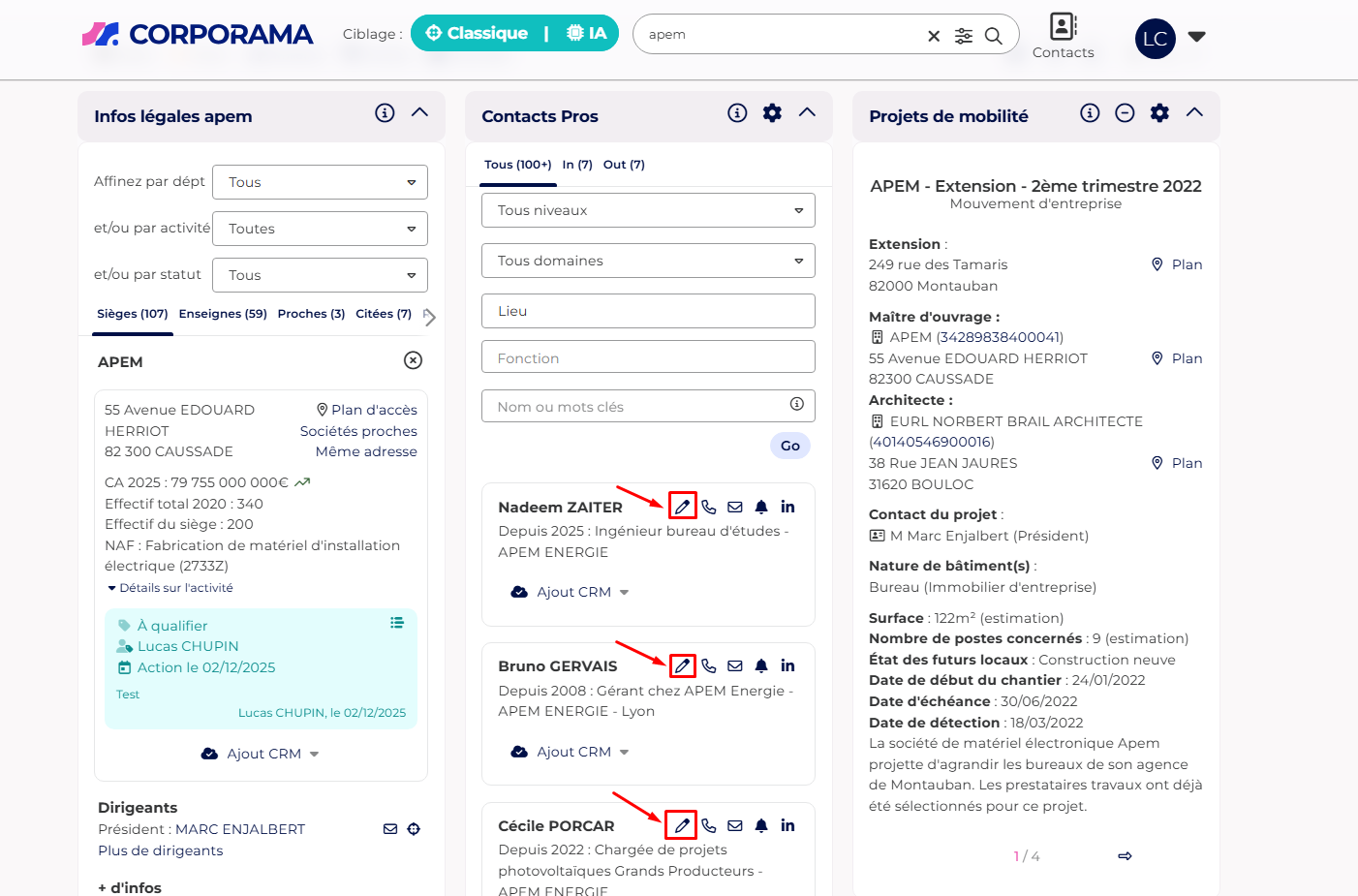Go to next mobility project arrow
This screenshot has width=1358, height=896.
(x=1125, y=856)
